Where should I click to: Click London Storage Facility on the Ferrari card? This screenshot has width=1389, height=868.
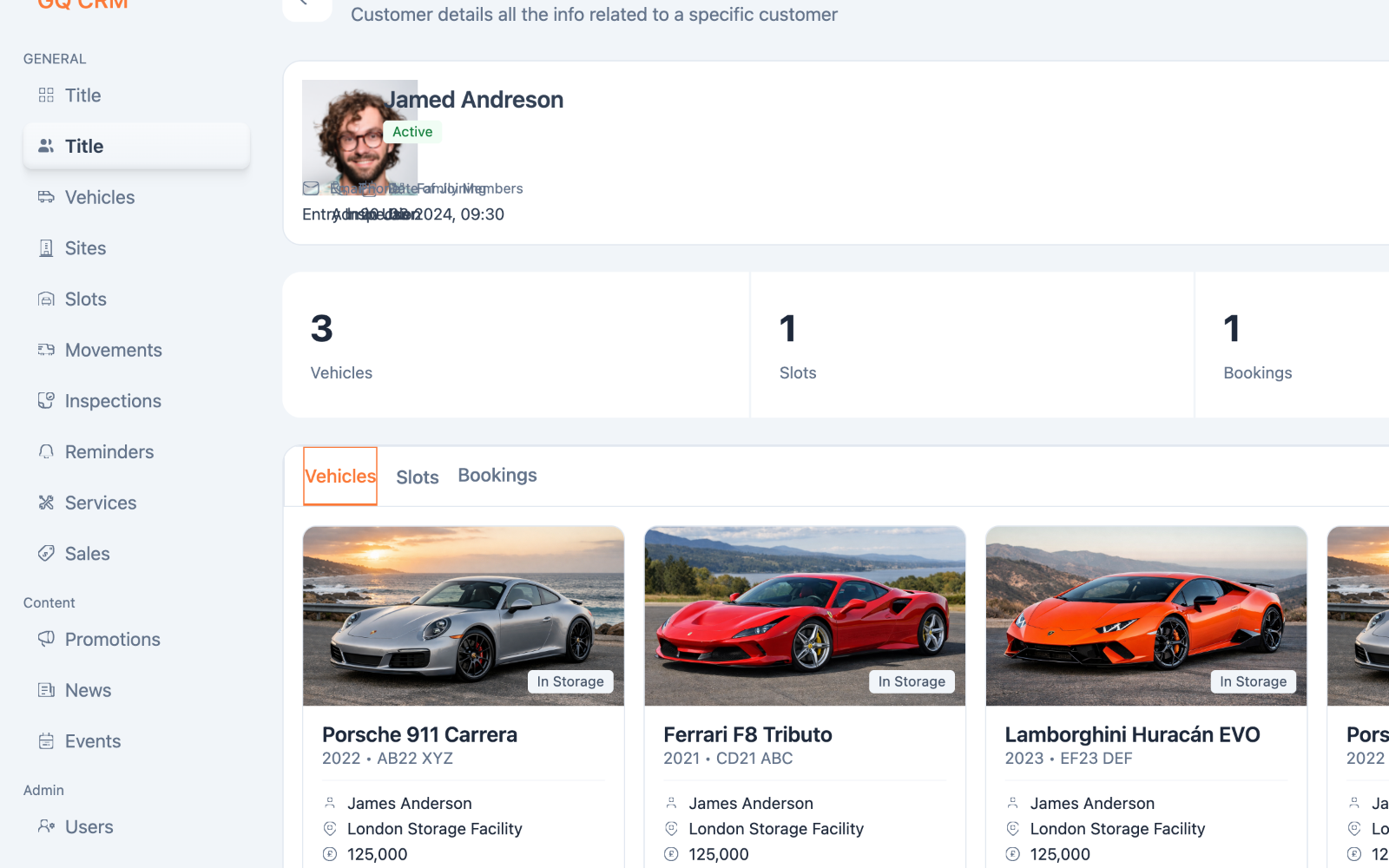(x=776, y=829)
